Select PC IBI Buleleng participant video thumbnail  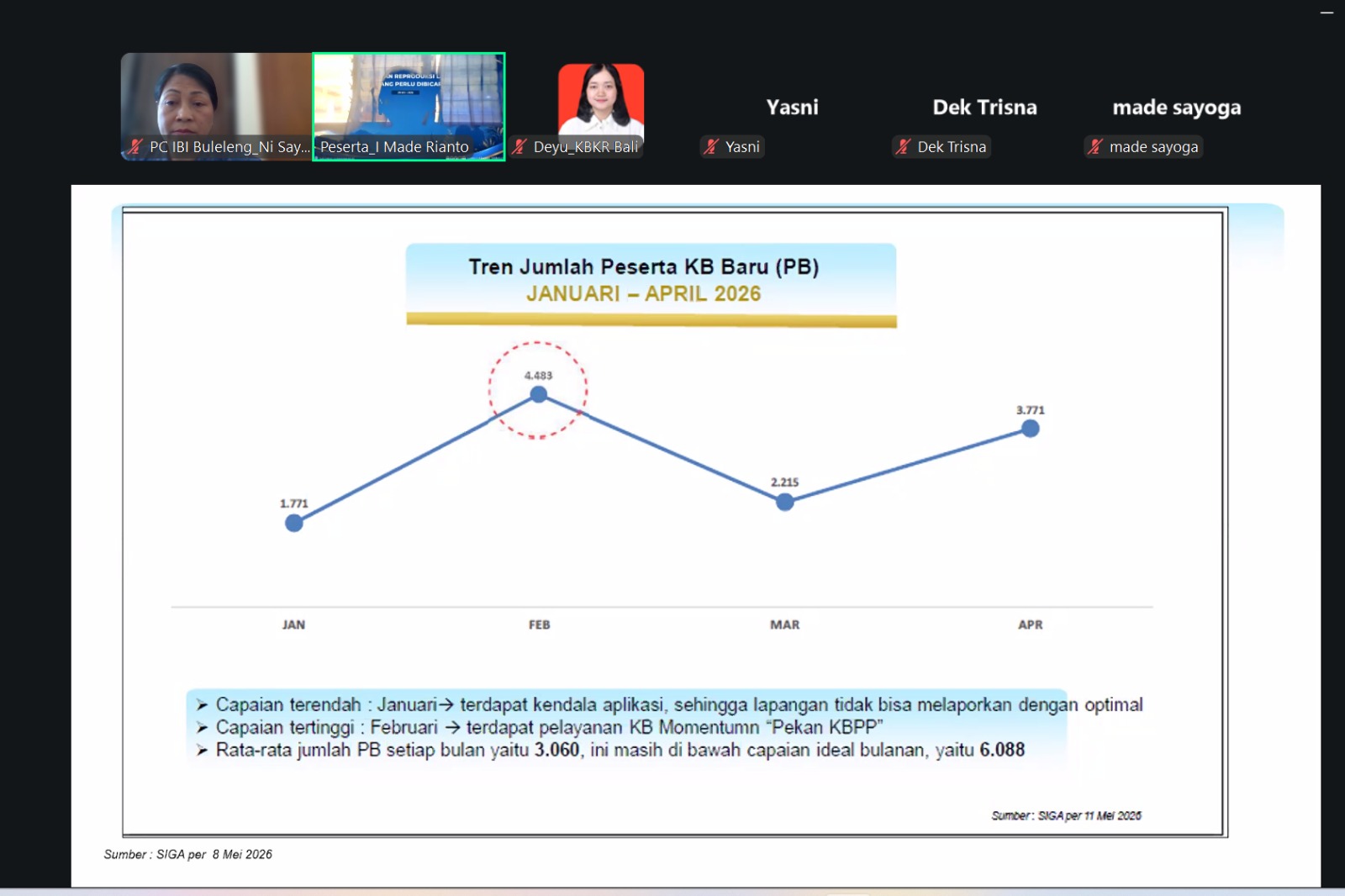click(x=217, y=107)
